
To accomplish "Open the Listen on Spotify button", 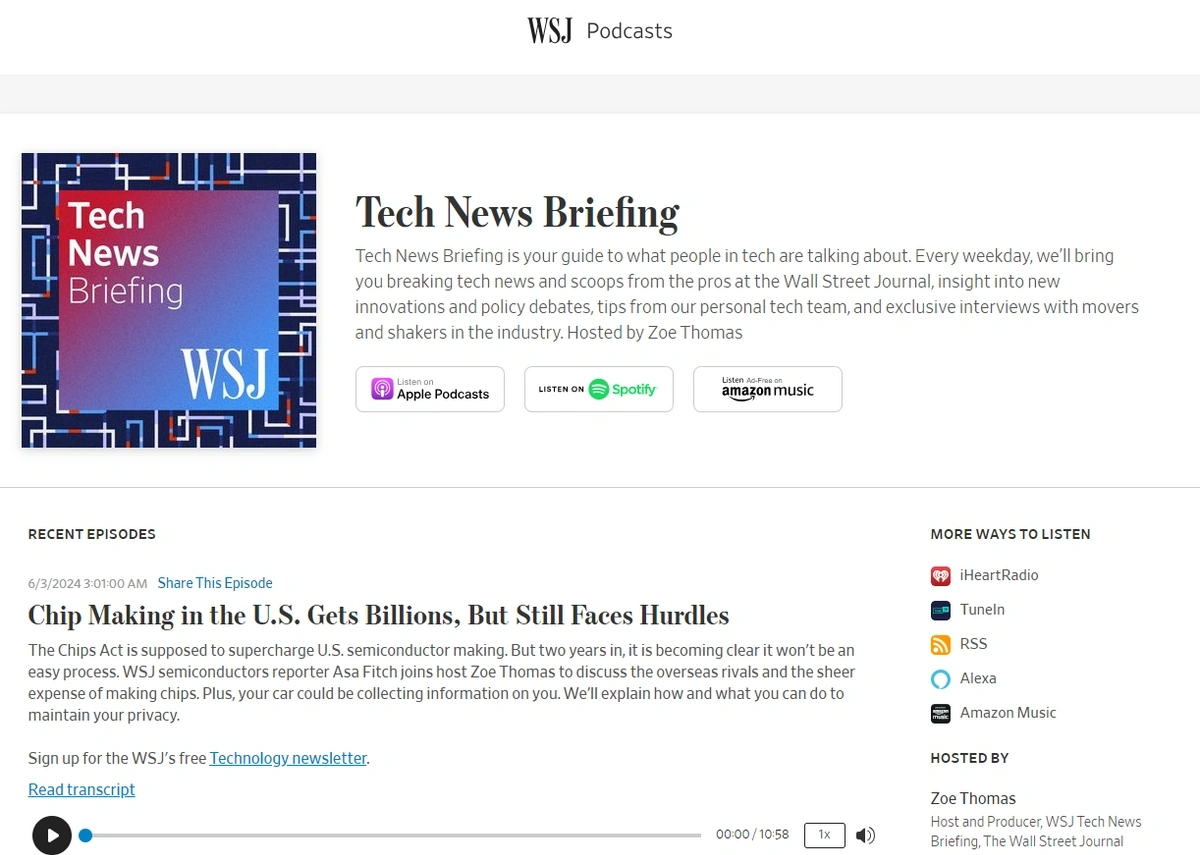I will (598, 389).
